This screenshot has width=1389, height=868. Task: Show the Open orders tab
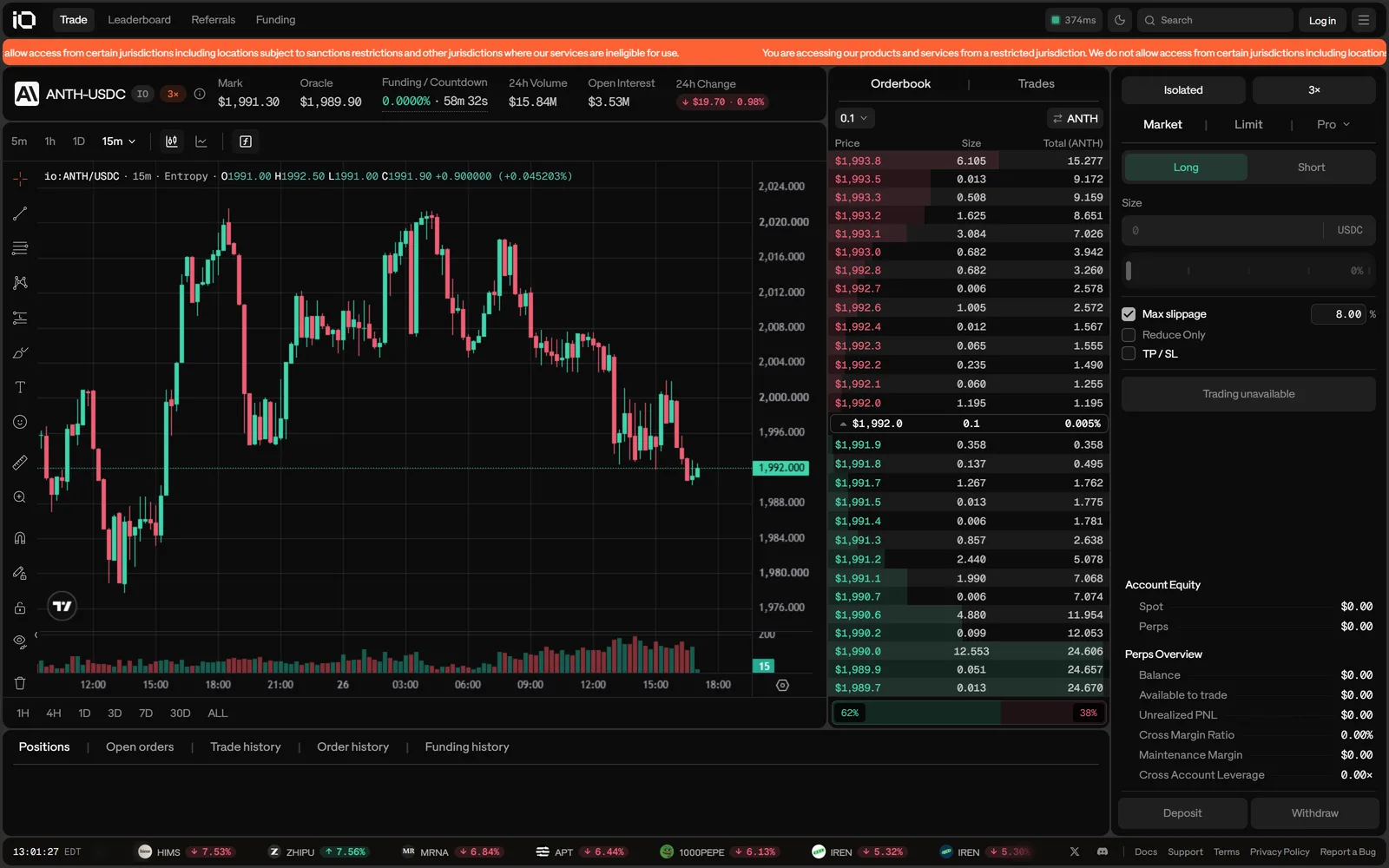pyautogui.click(x=140, y=747)
